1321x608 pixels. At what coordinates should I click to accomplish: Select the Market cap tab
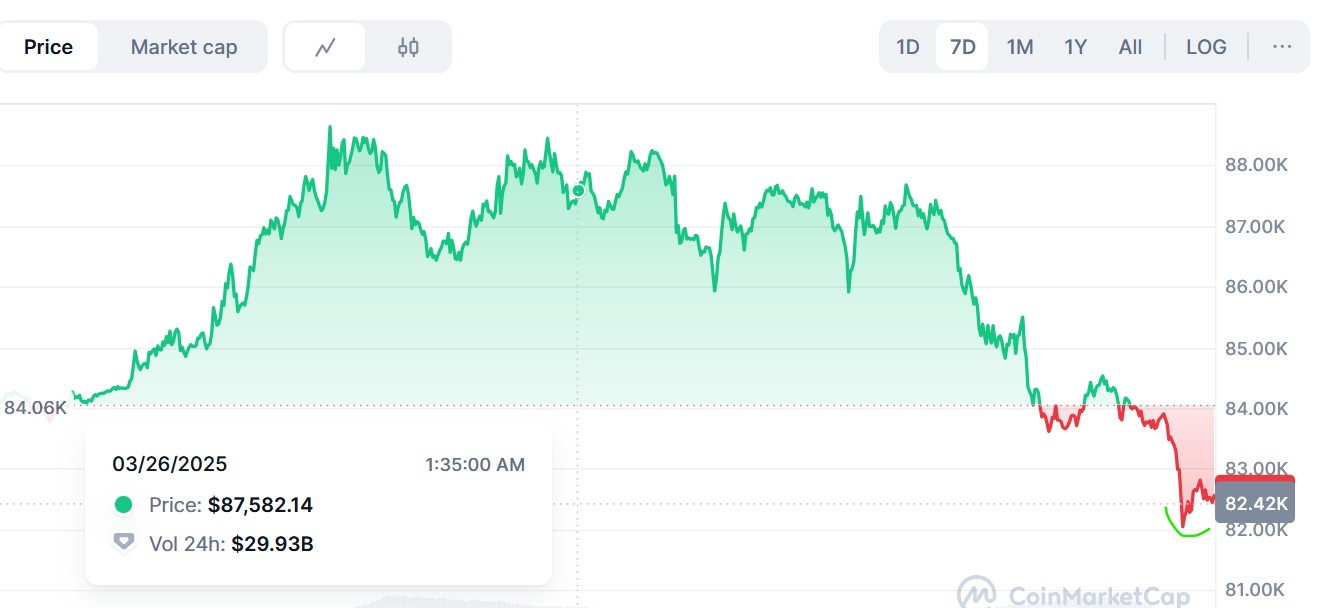184,47
